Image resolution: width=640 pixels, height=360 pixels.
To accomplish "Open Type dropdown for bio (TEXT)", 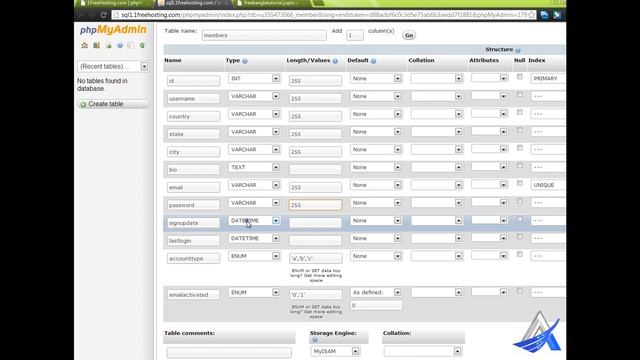I will 254,167.
